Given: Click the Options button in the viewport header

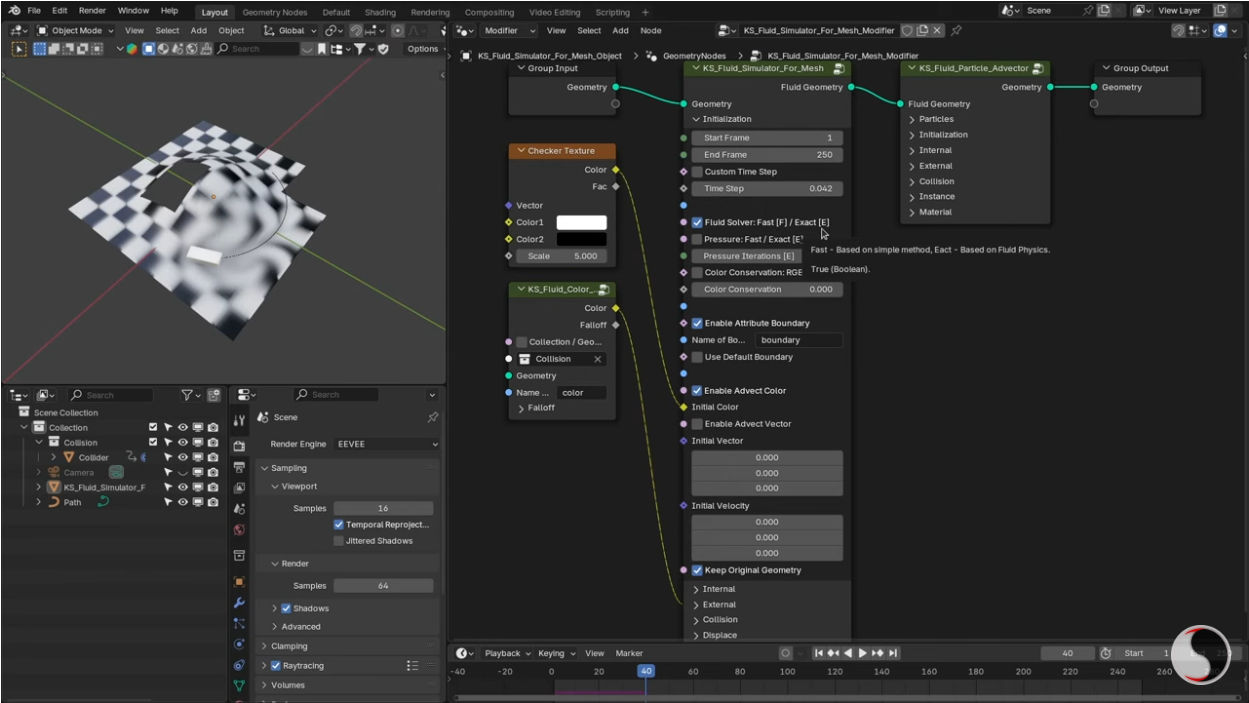Looking at the screenshot, I should pyautogui.click(x=424, y=48).
